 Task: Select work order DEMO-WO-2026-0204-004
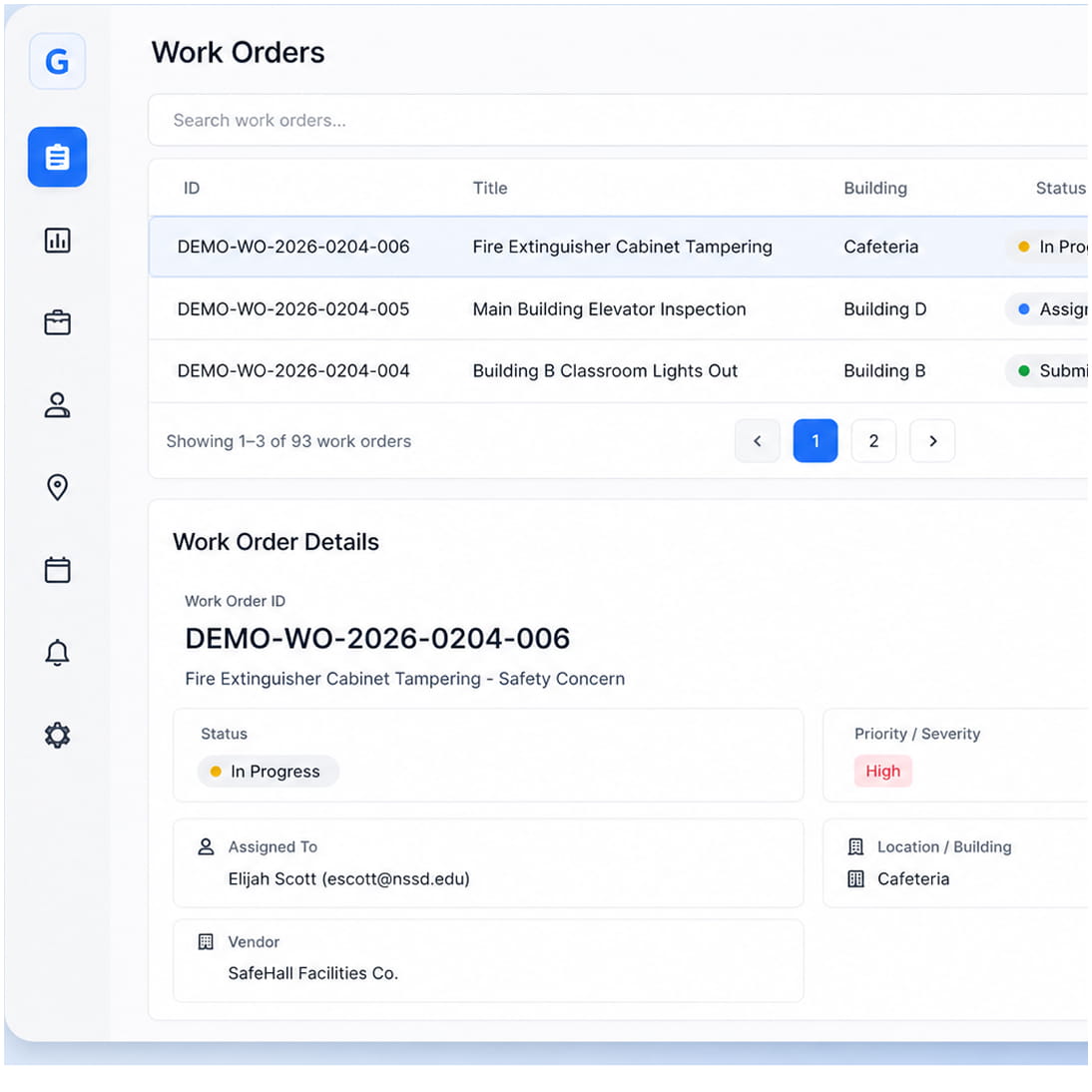(293, 370)
